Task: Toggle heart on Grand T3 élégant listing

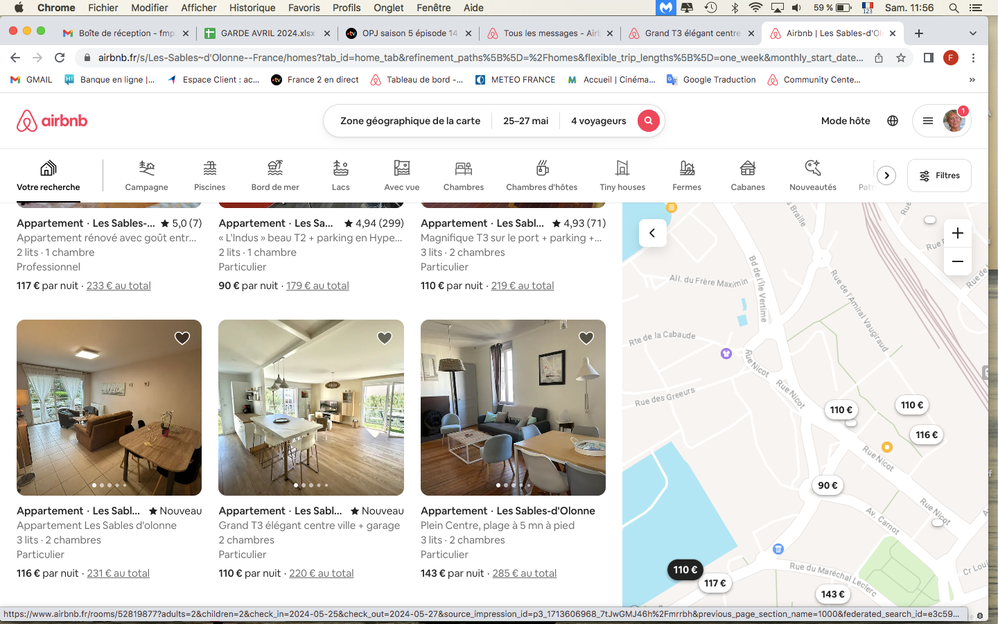Action: (x=384, y=339)
